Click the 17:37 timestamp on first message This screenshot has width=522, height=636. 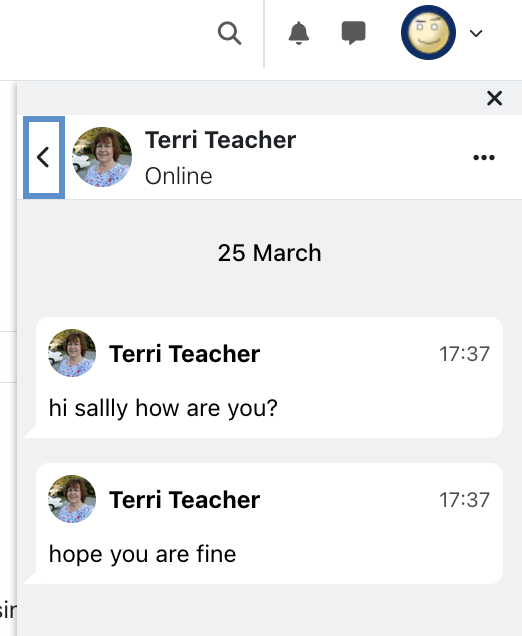pyautogui.click(x=464, y=354)
